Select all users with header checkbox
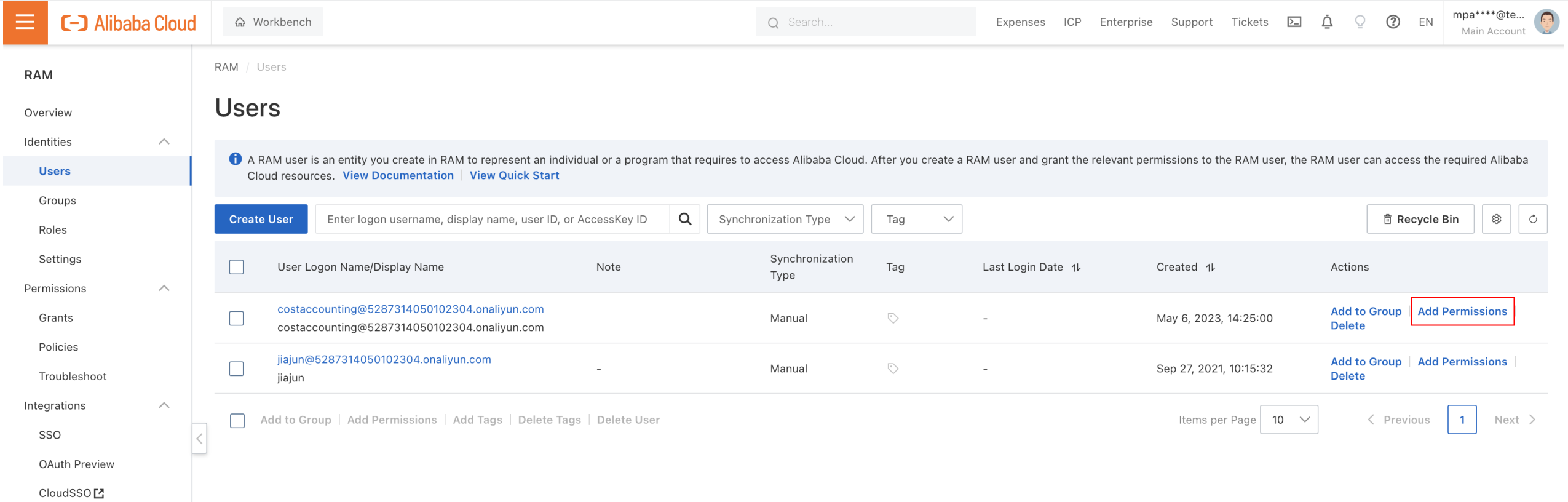The width and height of the screenshot is (1568, 502). tap(237, 267)
